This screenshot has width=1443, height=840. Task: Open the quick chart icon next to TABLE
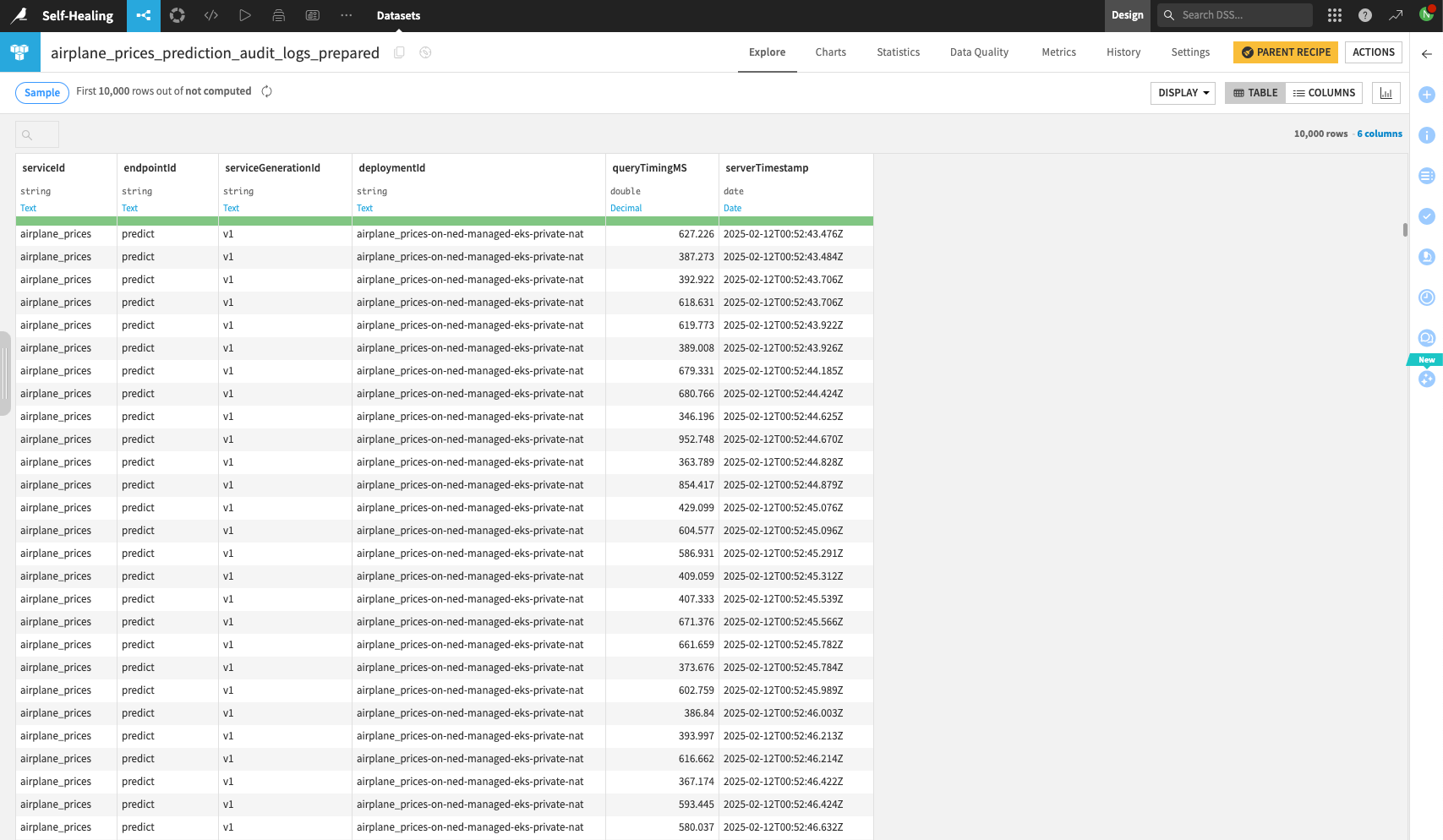coord(1386,93)
